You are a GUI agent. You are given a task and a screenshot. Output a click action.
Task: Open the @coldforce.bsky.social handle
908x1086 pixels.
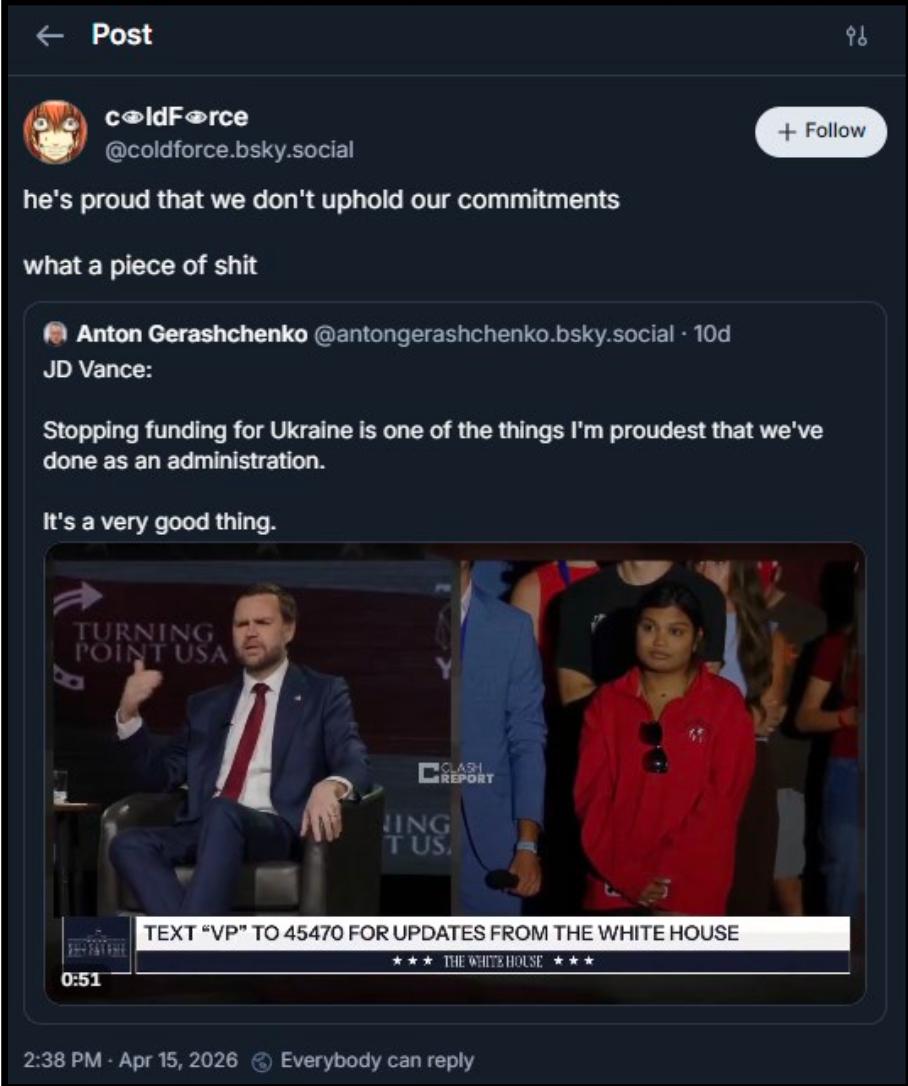(229, 150)
